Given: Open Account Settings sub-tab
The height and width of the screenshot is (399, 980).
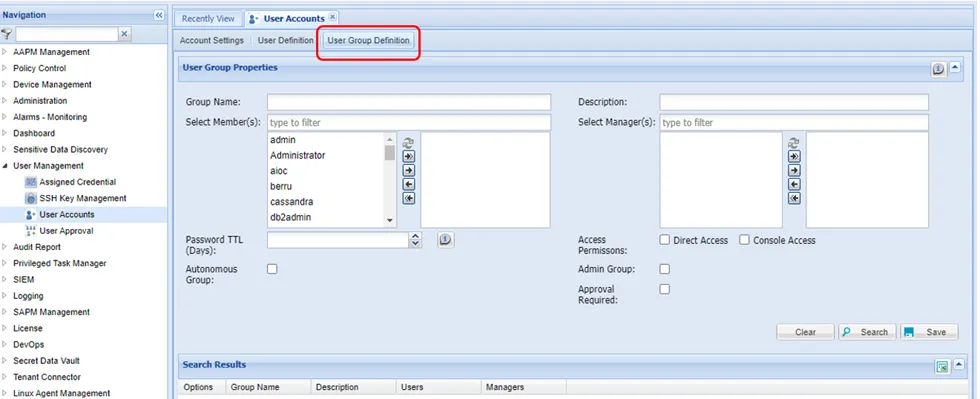Looking at the screenshot, I should 212,41.
